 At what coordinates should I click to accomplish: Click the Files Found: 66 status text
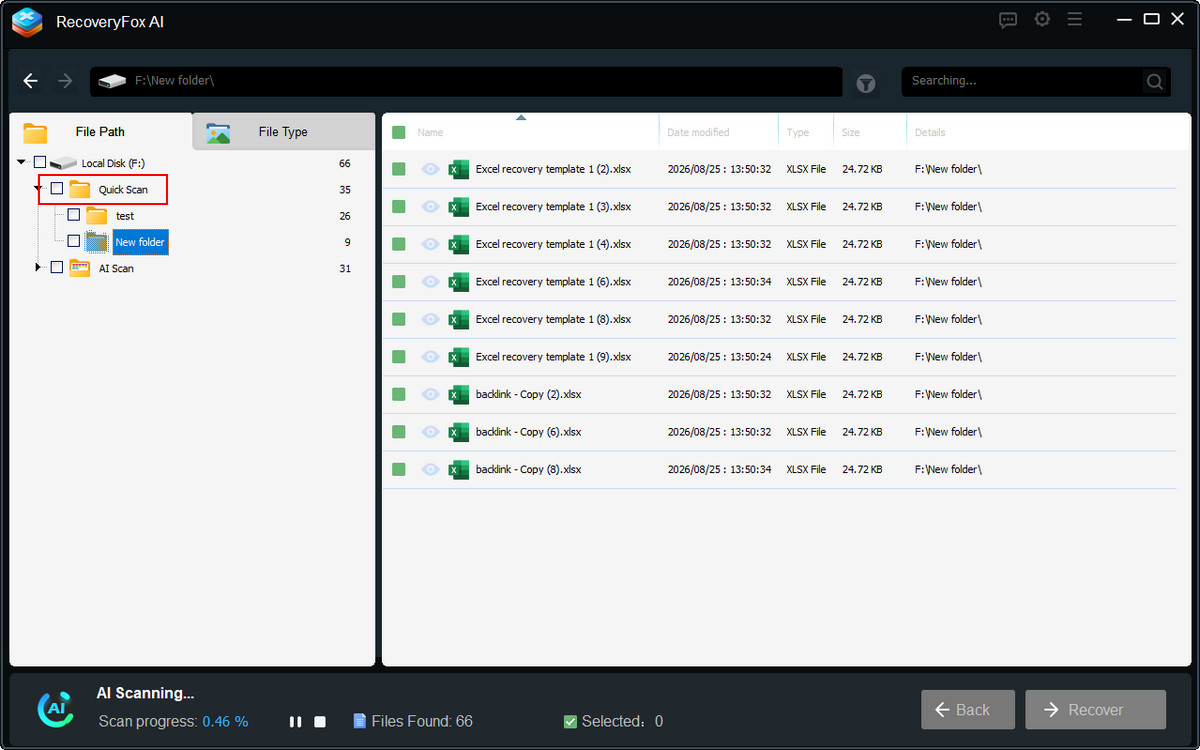click(422, 721)
